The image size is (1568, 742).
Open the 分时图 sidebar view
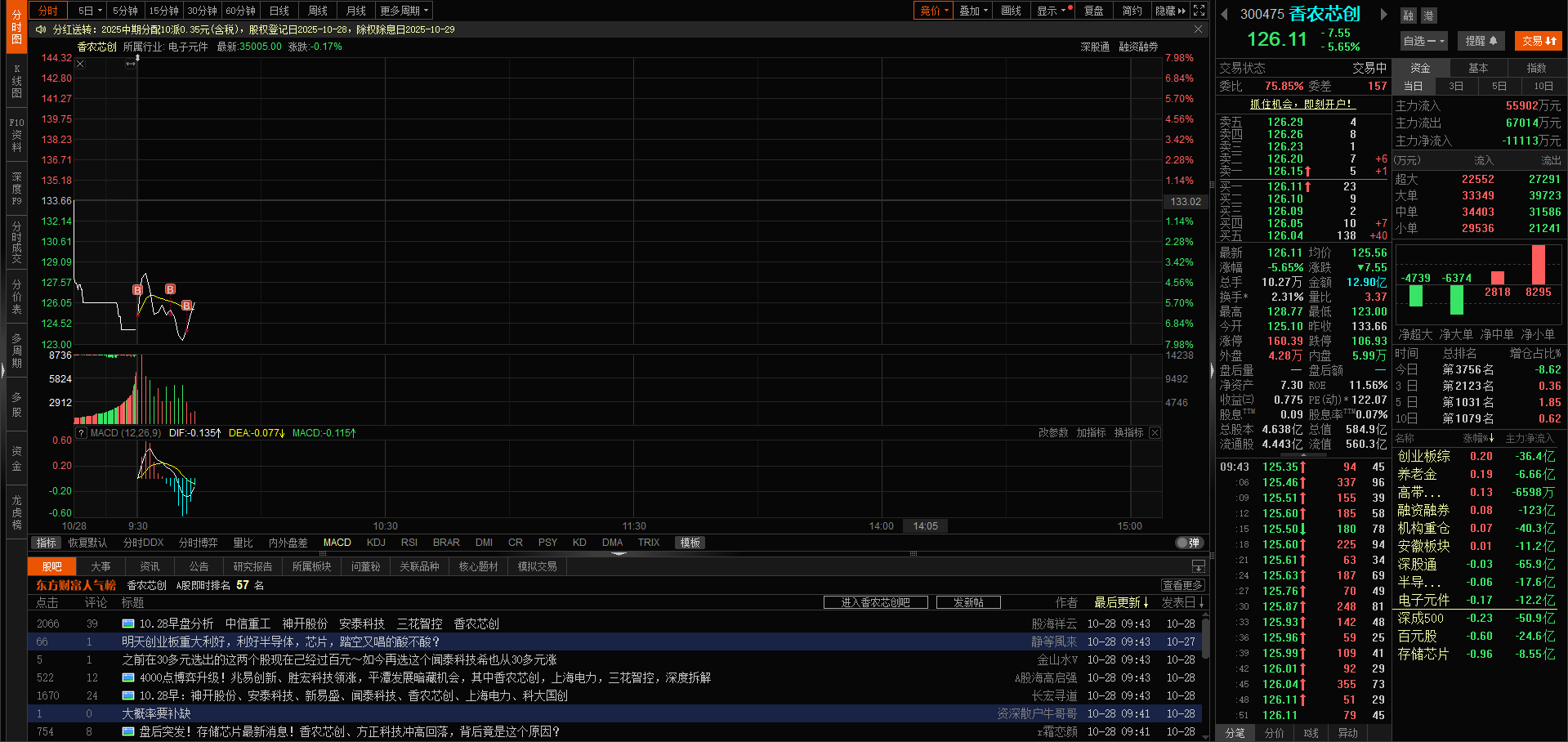click(16, 27)
